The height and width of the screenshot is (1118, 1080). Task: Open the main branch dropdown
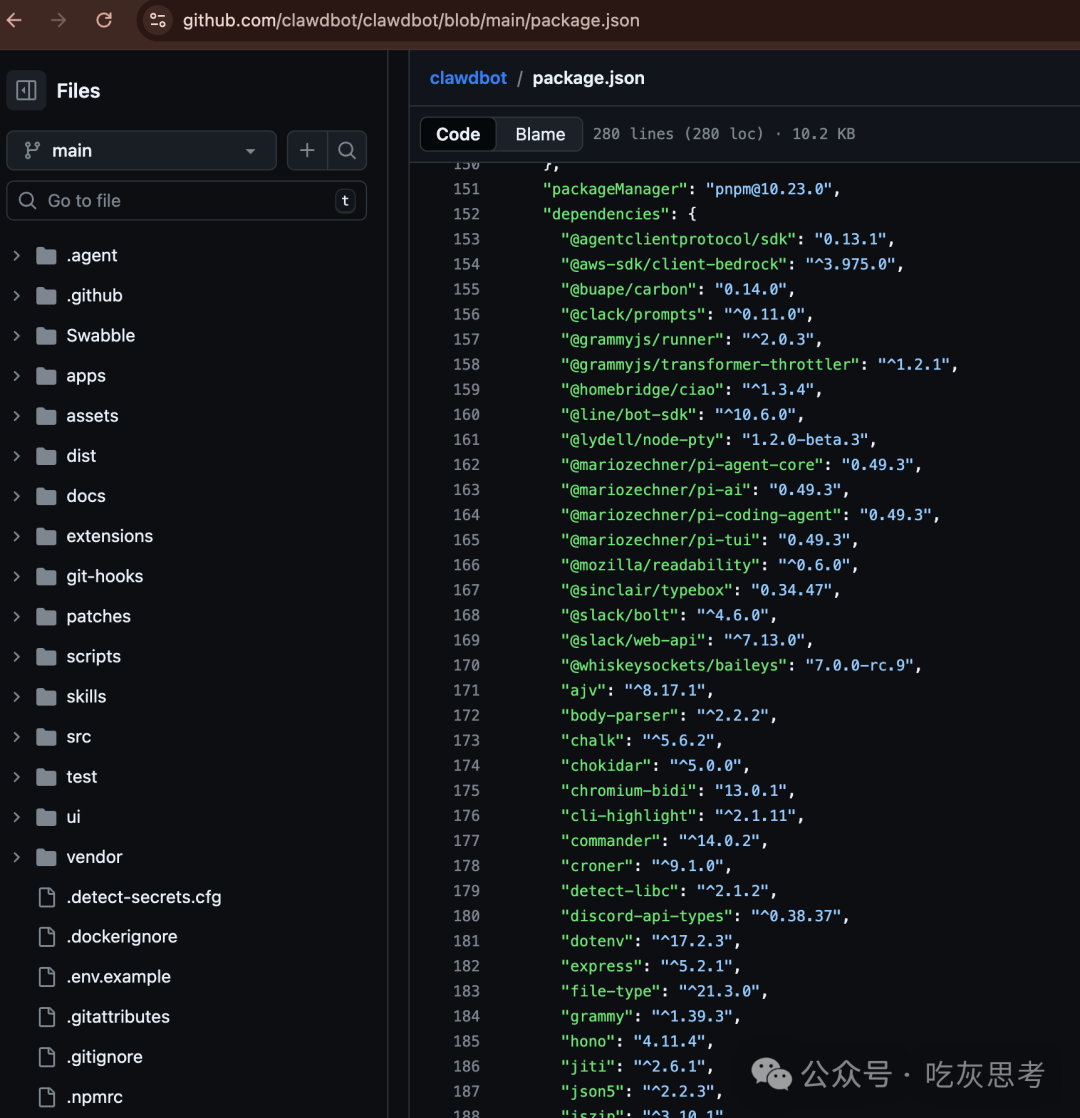click(141, 150)
